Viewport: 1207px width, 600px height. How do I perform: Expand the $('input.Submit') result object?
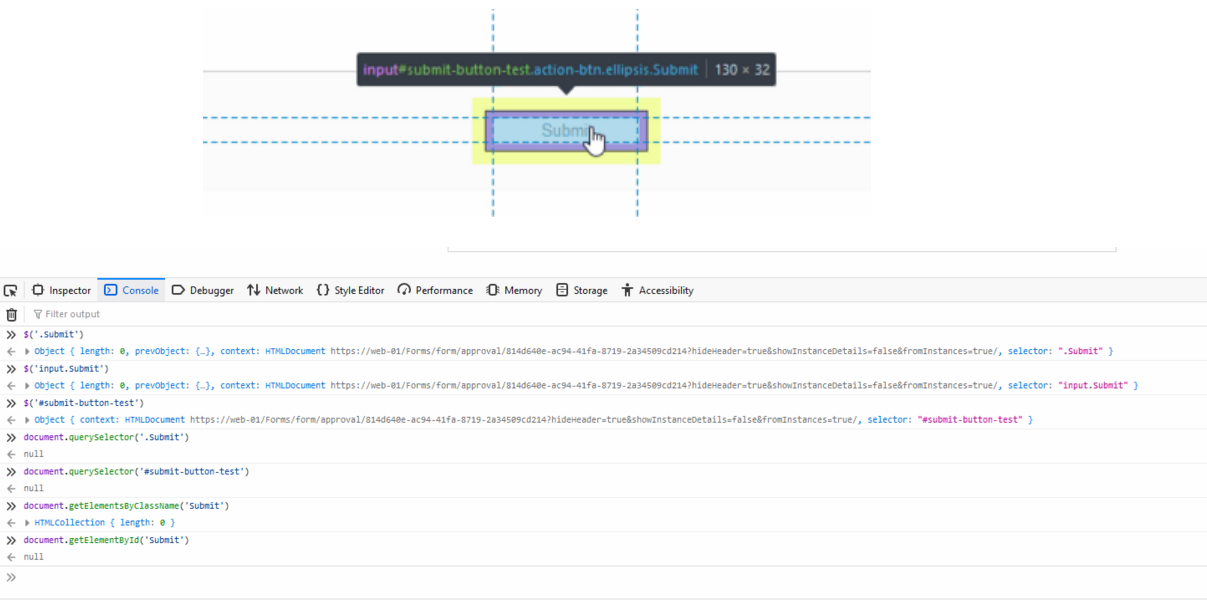point(28,386)
